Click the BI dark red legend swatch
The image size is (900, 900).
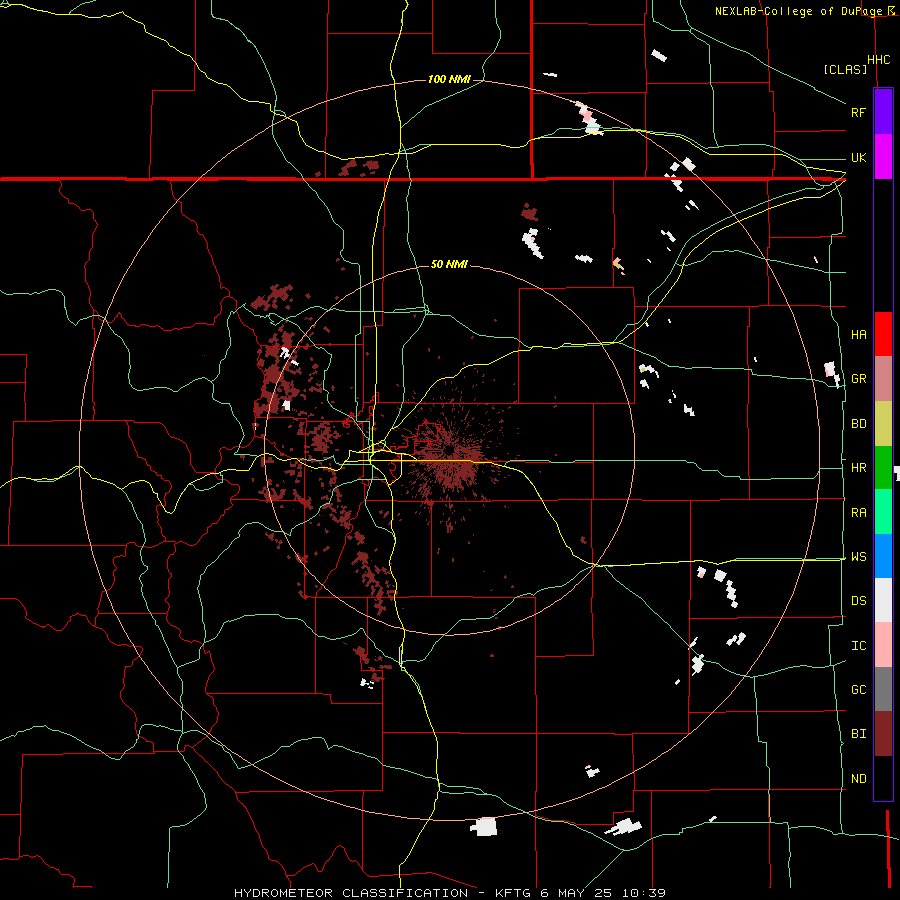[883, 734]
